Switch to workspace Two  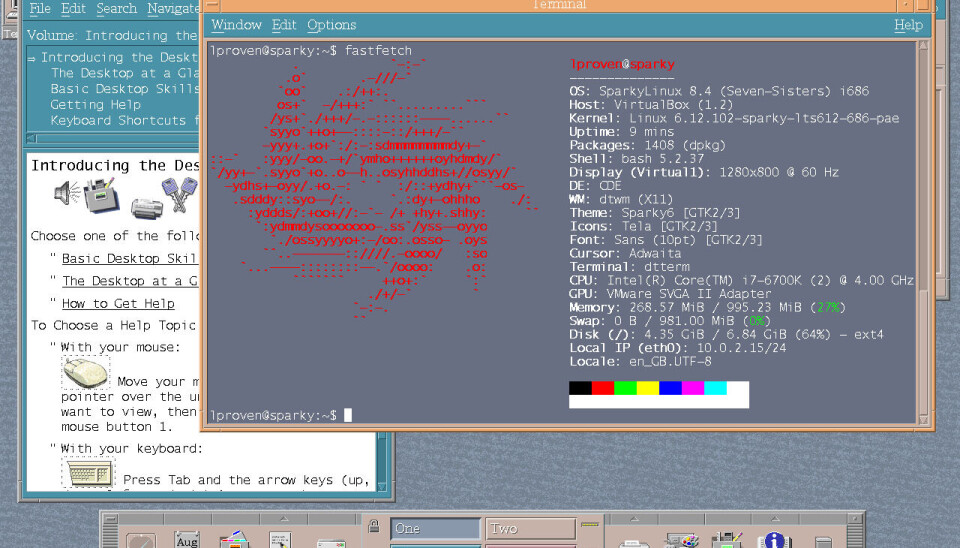(531, 528)
